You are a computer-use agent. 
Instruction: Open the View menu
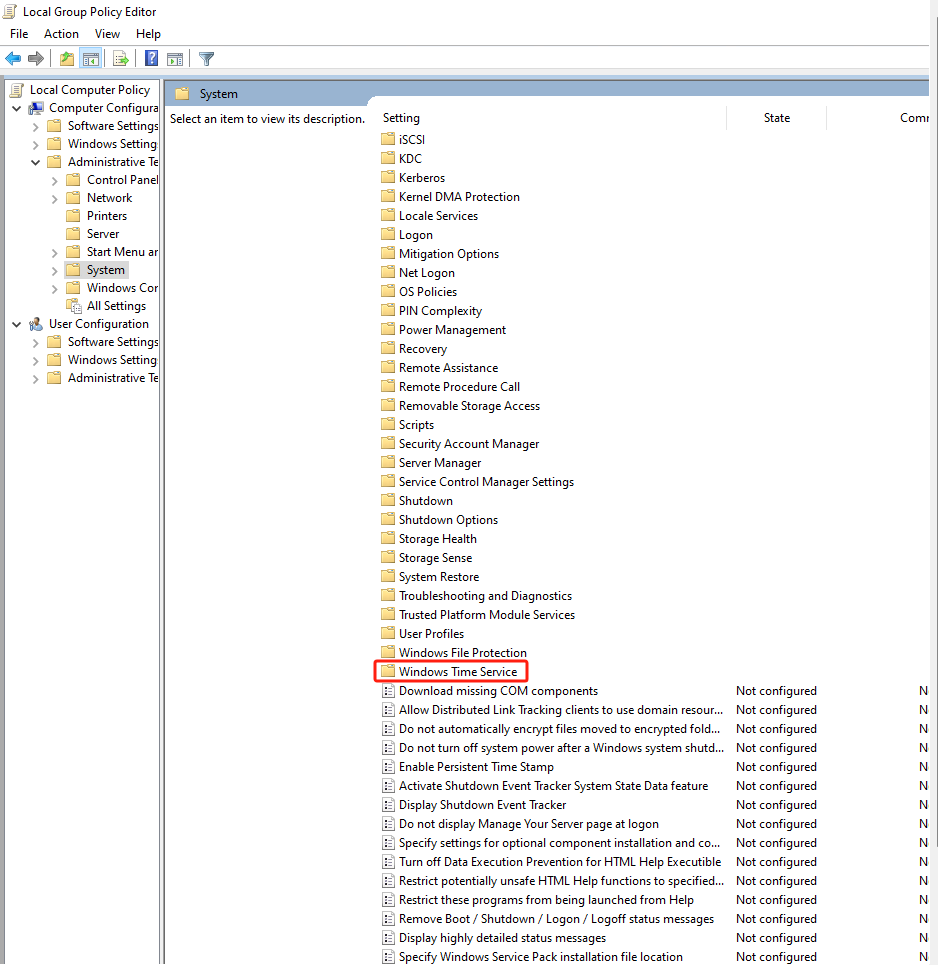click(x=107, y=34)
